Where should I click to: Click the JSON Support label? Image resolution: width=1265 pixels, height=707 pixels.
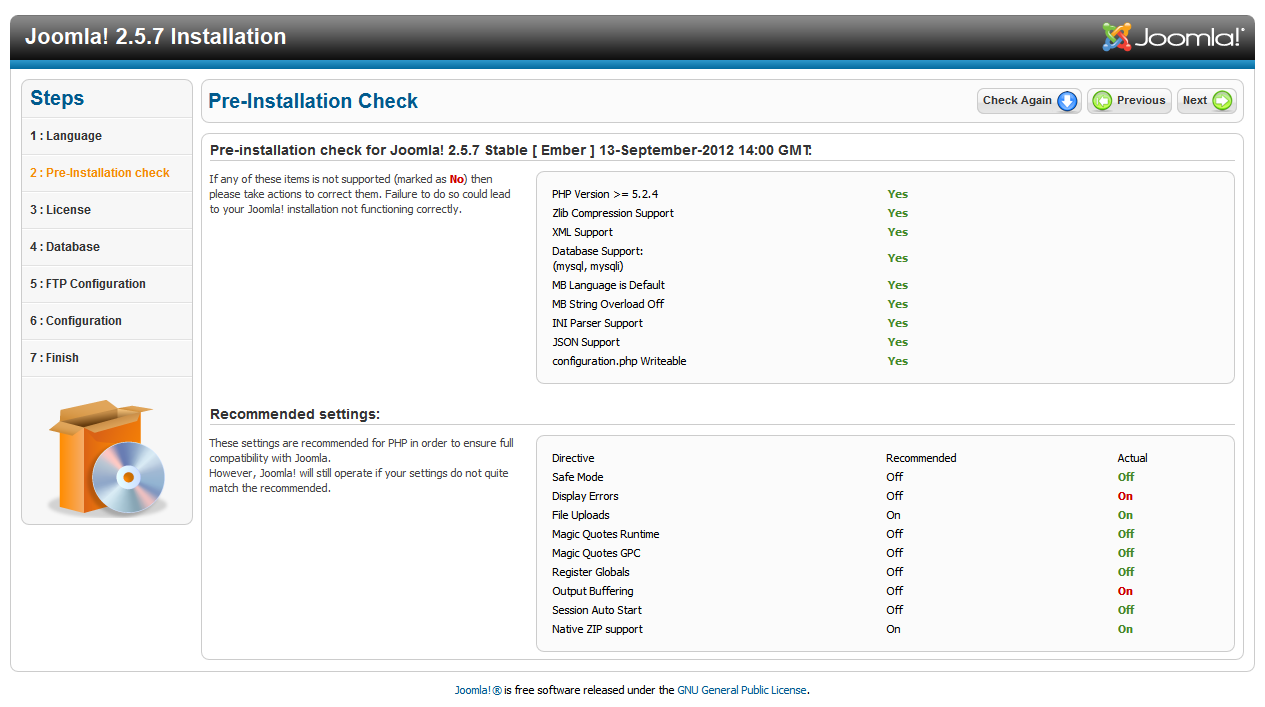point(586,342)
